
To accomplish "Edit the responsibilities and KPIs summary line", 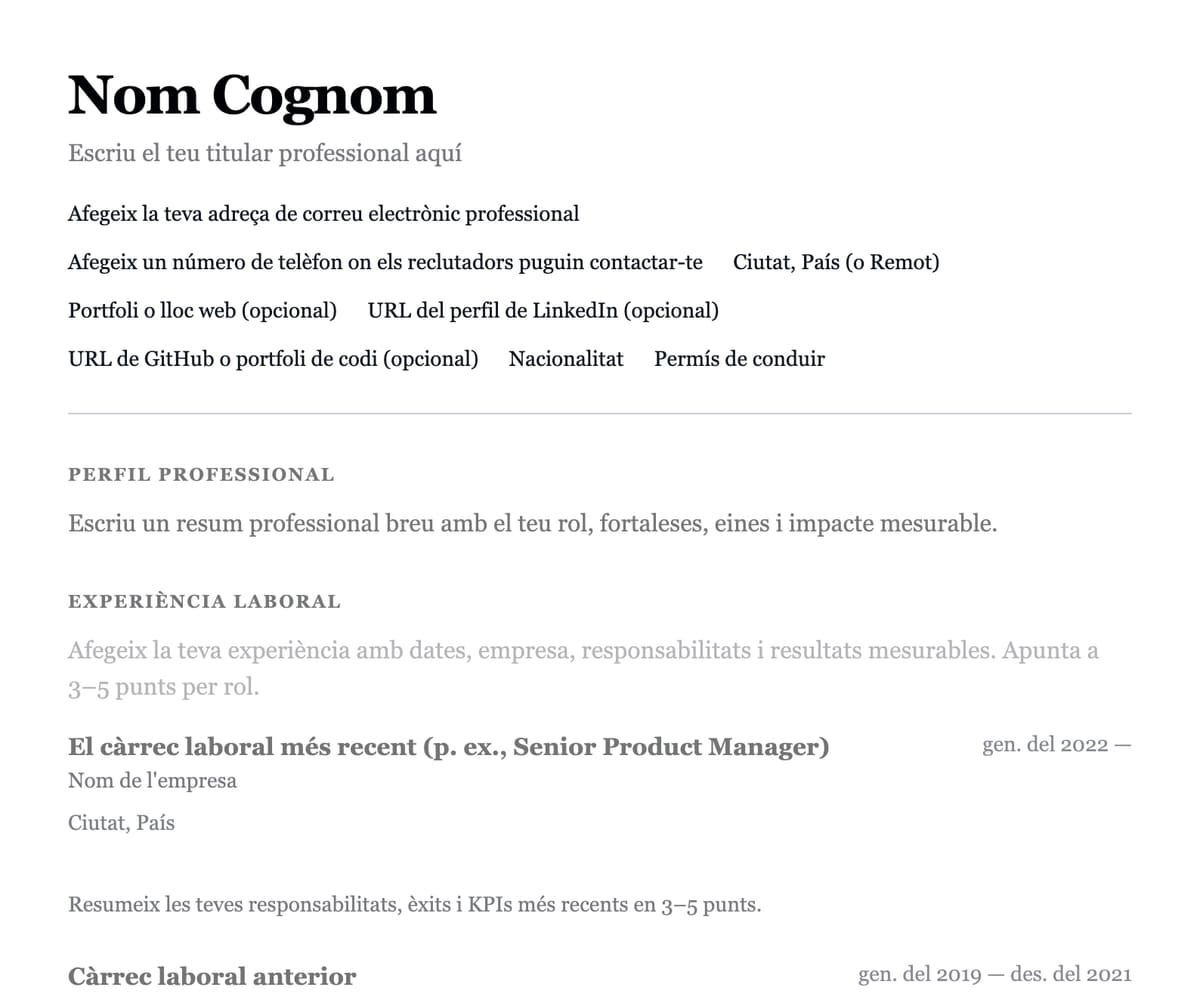I will pyautogui.click(x=414, y=906).
